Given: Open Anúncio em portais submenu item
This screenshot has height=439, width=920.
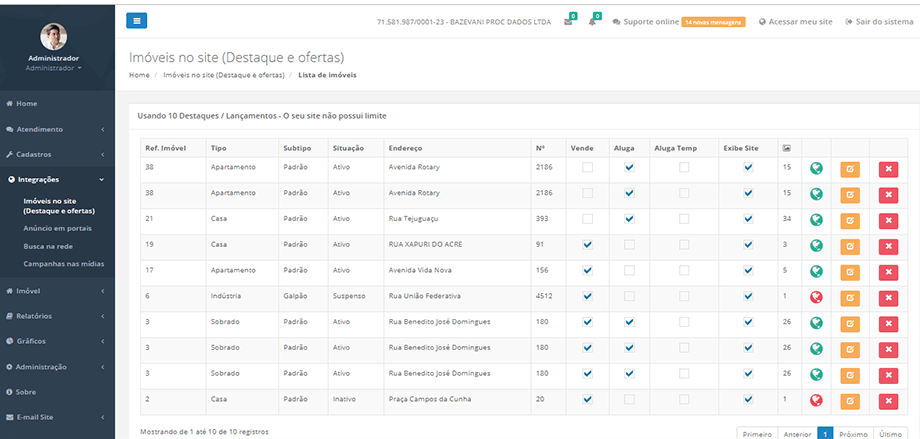Looking at the screenshot, I should click(x=58, y=229).
